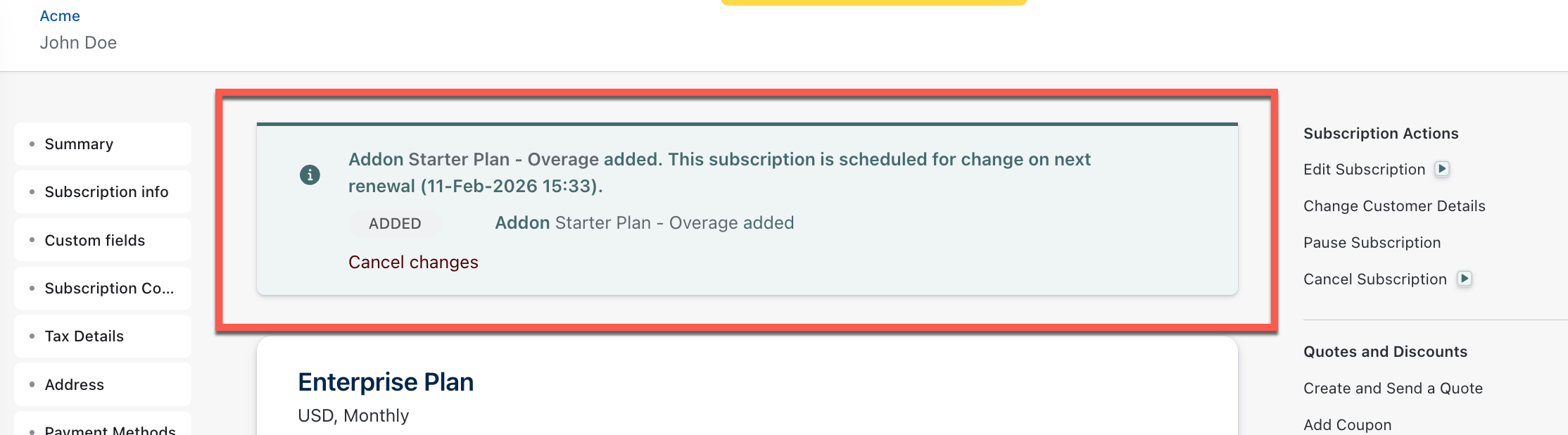Click Cancel changes link
The height and width of the screenshot is (435, 1568).
pyautogui.click(x=413, y=262)
